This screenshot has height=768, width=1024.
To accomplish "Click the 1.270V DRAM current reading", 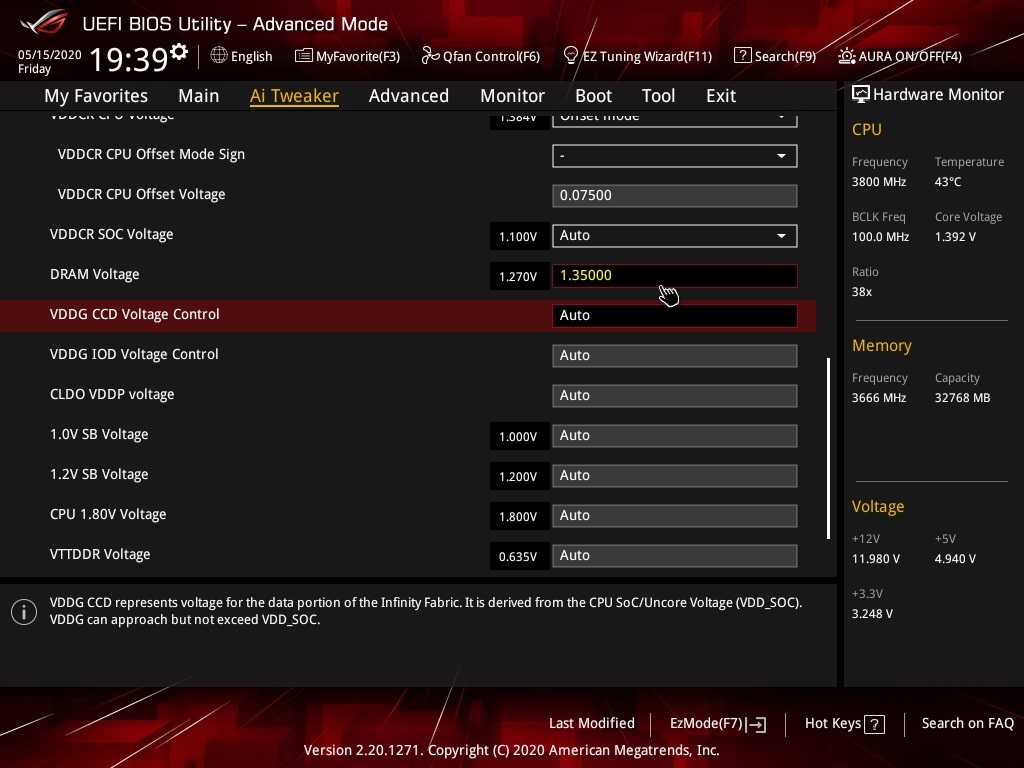I will point(519,276).
